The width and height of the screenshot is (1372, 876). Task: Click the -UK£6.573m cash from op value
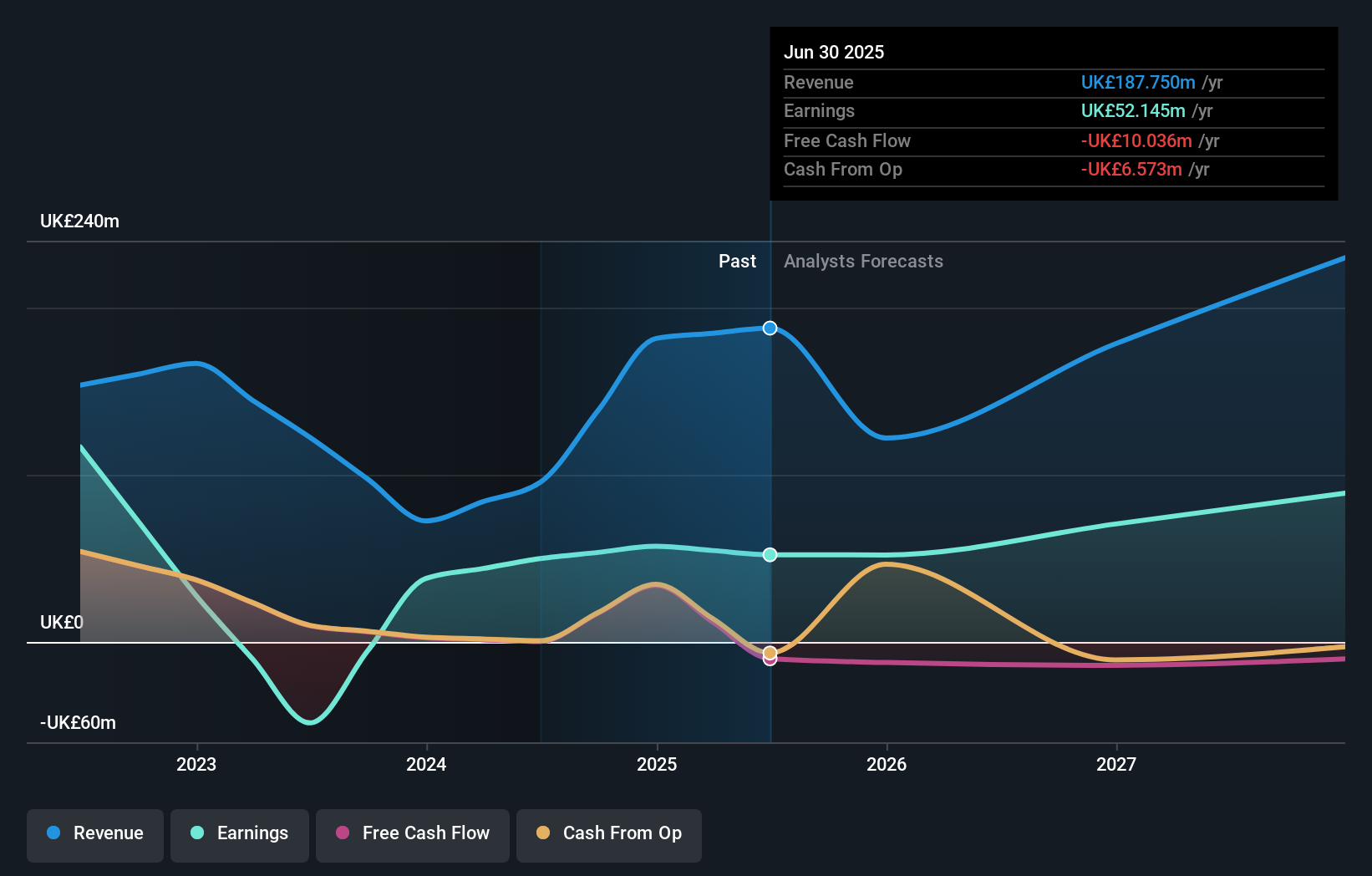click(x=1131, y=169)
